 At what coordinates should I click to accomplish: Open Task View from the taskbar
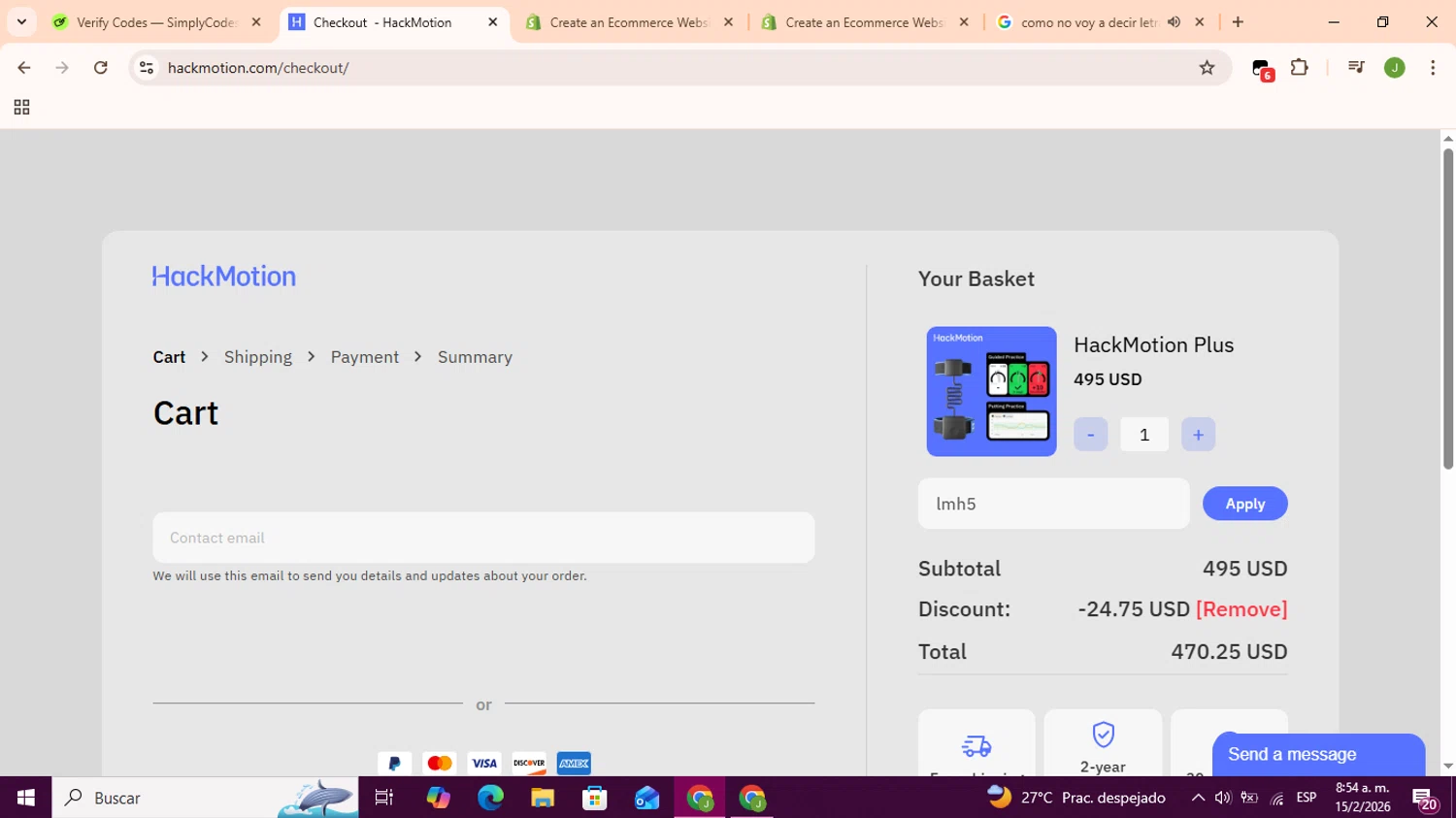click(x=384, y=798)
